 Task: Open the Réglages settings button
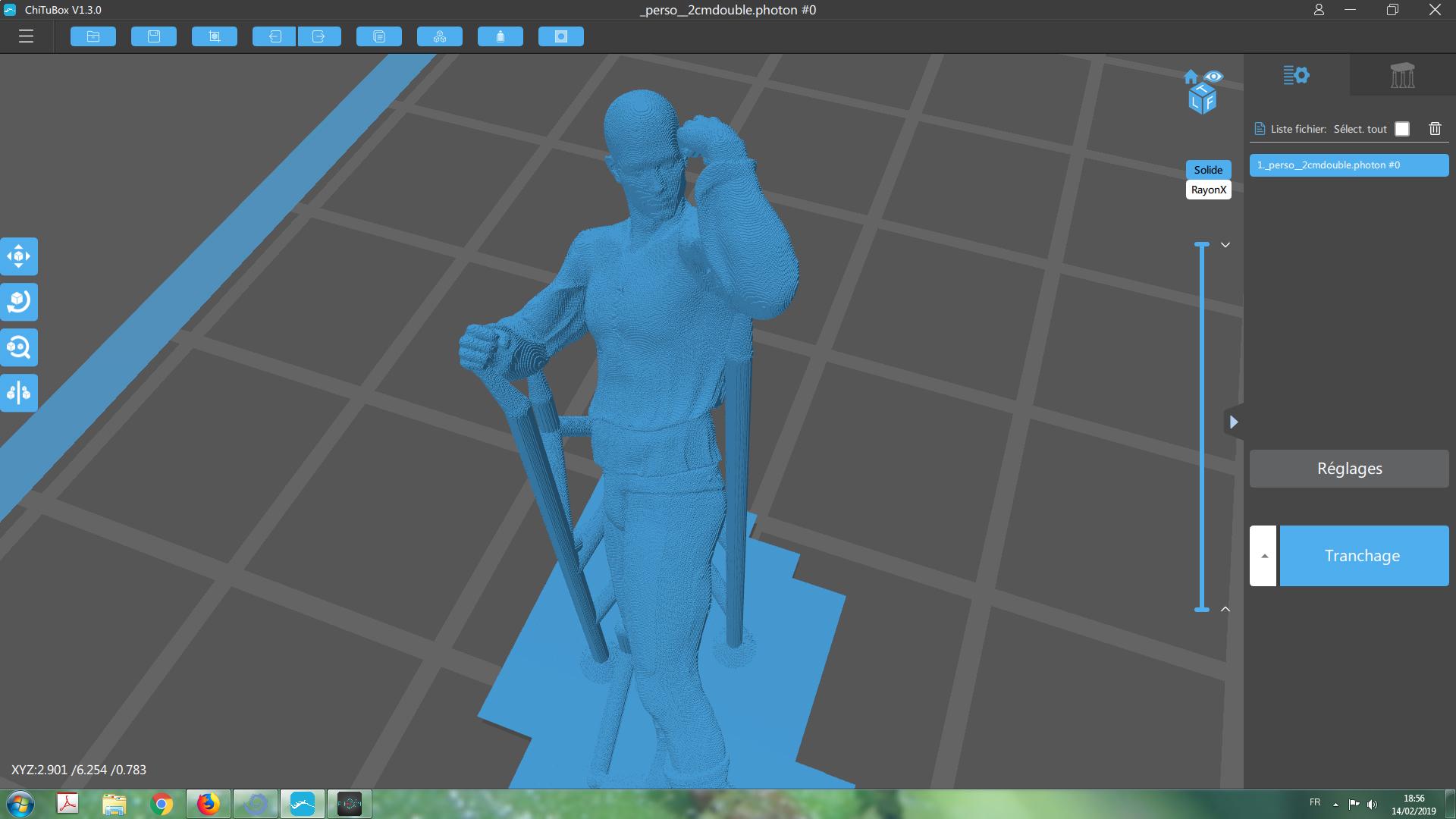pyautogui.click(x=1349, y=469)
